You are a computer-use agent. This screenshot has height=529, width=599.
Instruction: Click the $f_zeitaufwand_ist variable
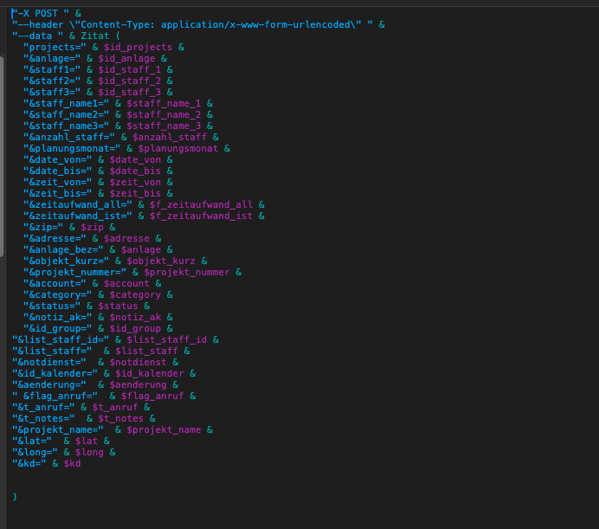pos(201,216)
